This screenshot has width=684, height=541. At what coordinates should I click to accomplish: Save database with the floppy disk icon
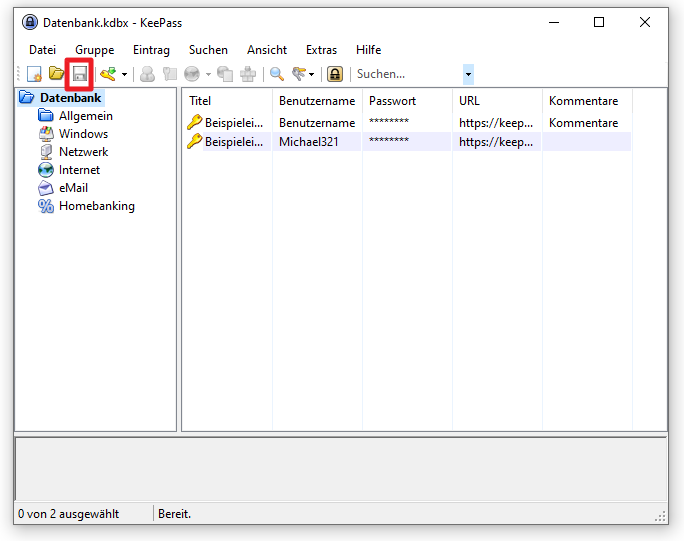(79, 74)
